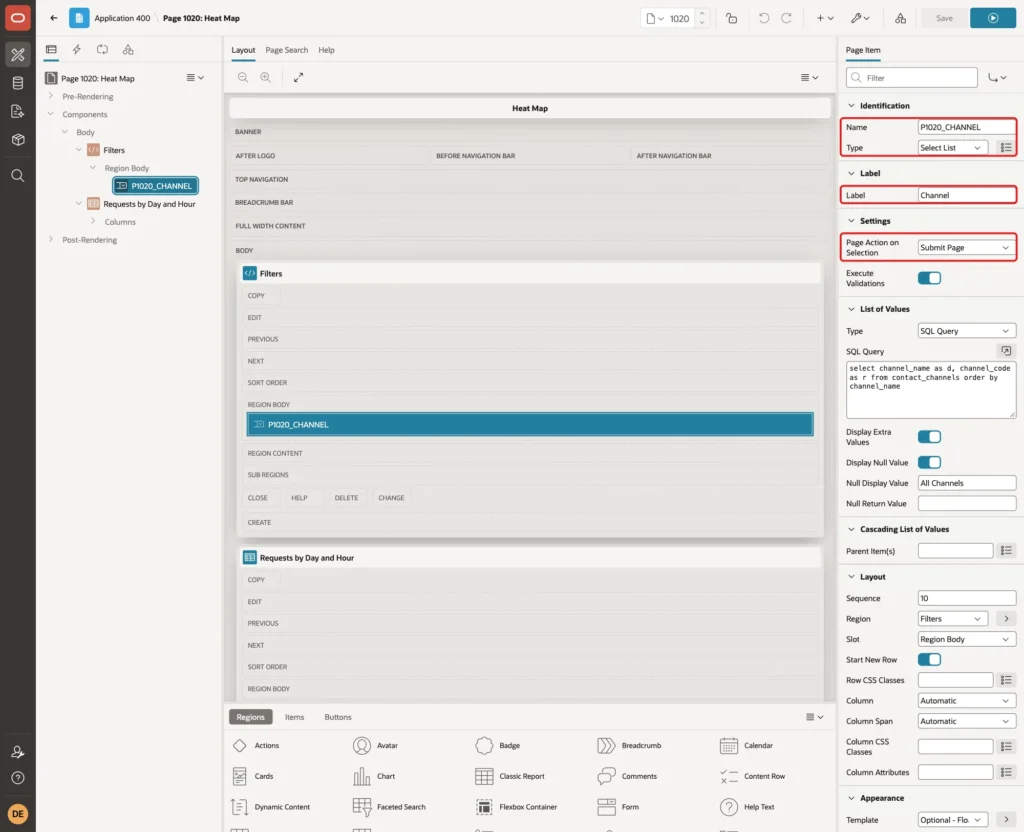Click the Null Display Value field
This screenshot has height=832, width=1024.
[967, 483]
